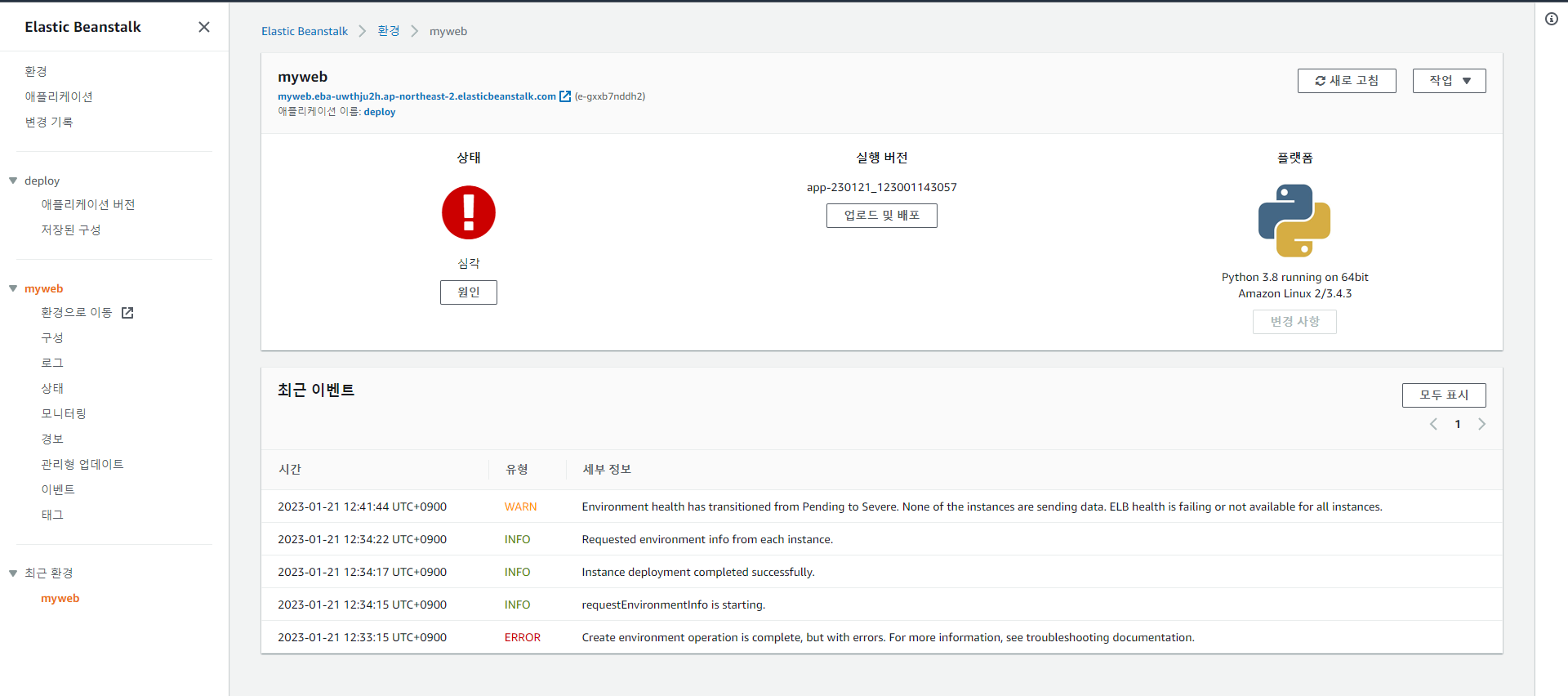Screen dimensions: 1568x696
Task: Click the 12:41:44 event timestamp
Action: (363, 507)
